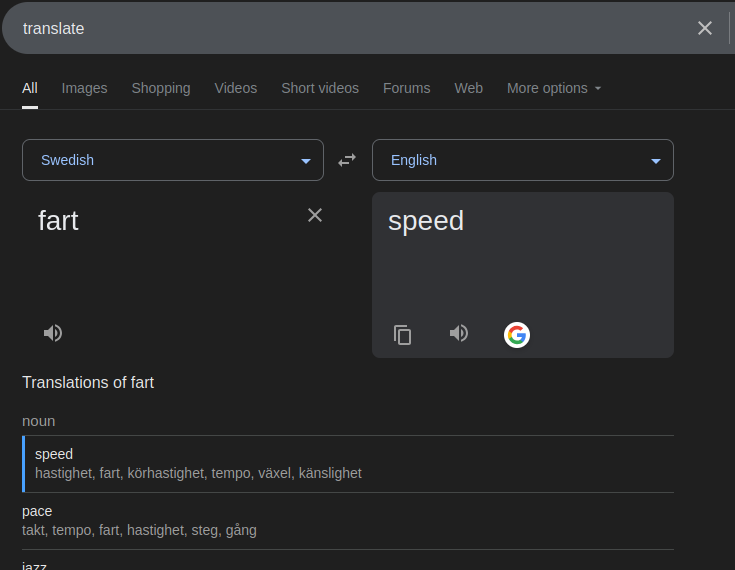Select the 'speed' translation entry

pyautogui.click(x=348, y=464)
